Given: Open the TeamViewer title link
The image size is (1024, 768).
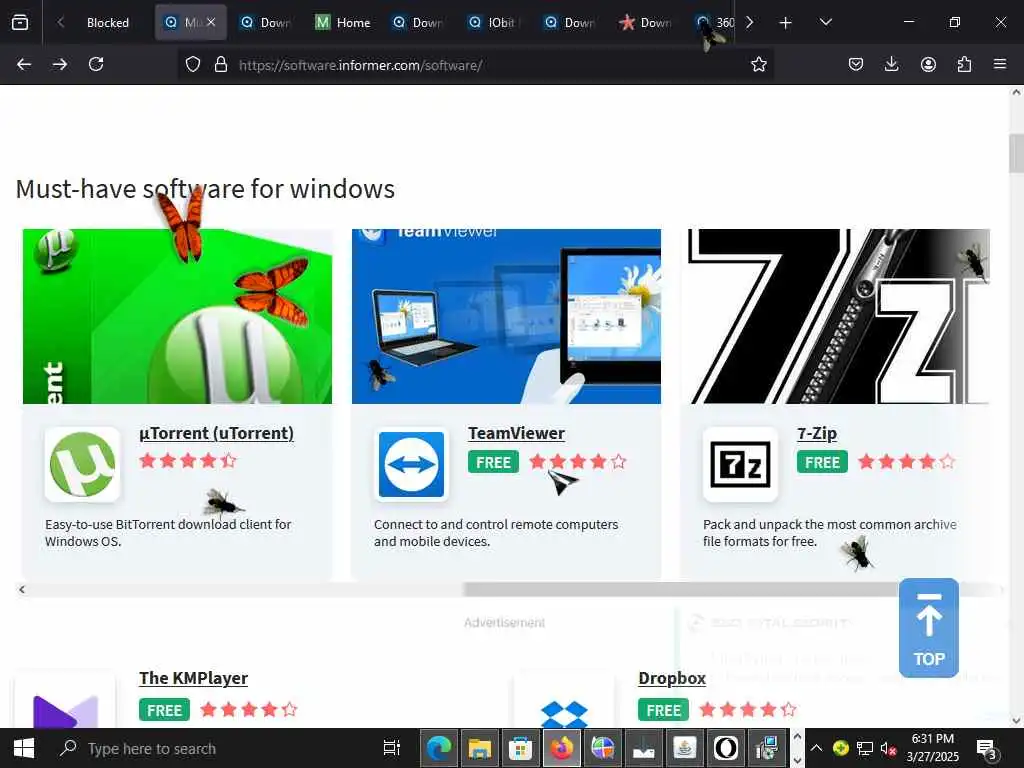Looking at the screenshot, I should pos(517,434).
